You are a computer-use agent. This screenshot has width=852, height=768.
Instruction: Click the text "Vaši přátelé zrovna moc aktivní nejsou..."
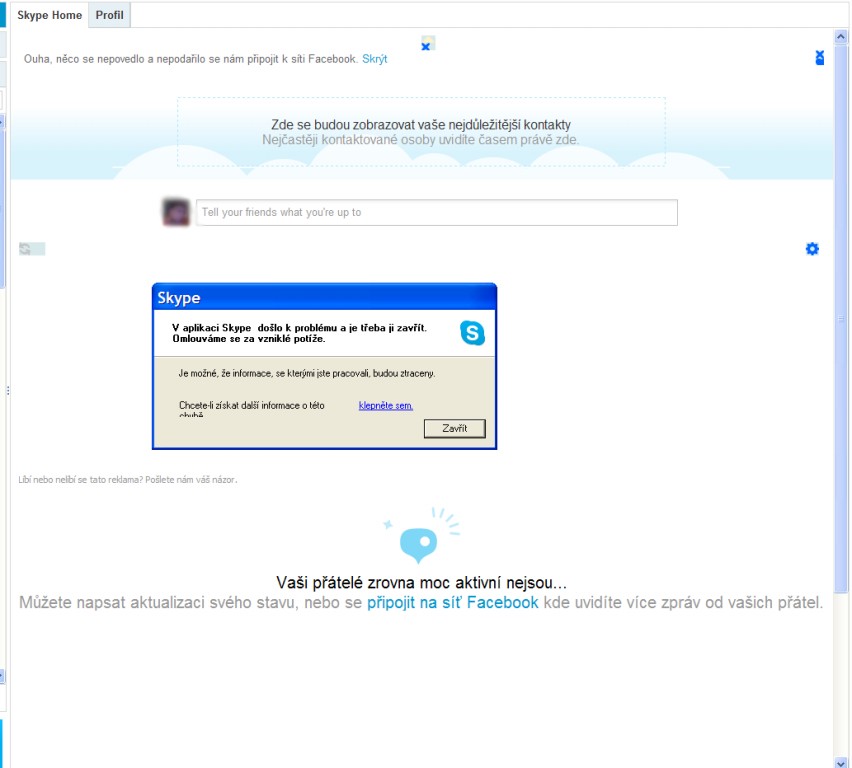click(421, 583)
